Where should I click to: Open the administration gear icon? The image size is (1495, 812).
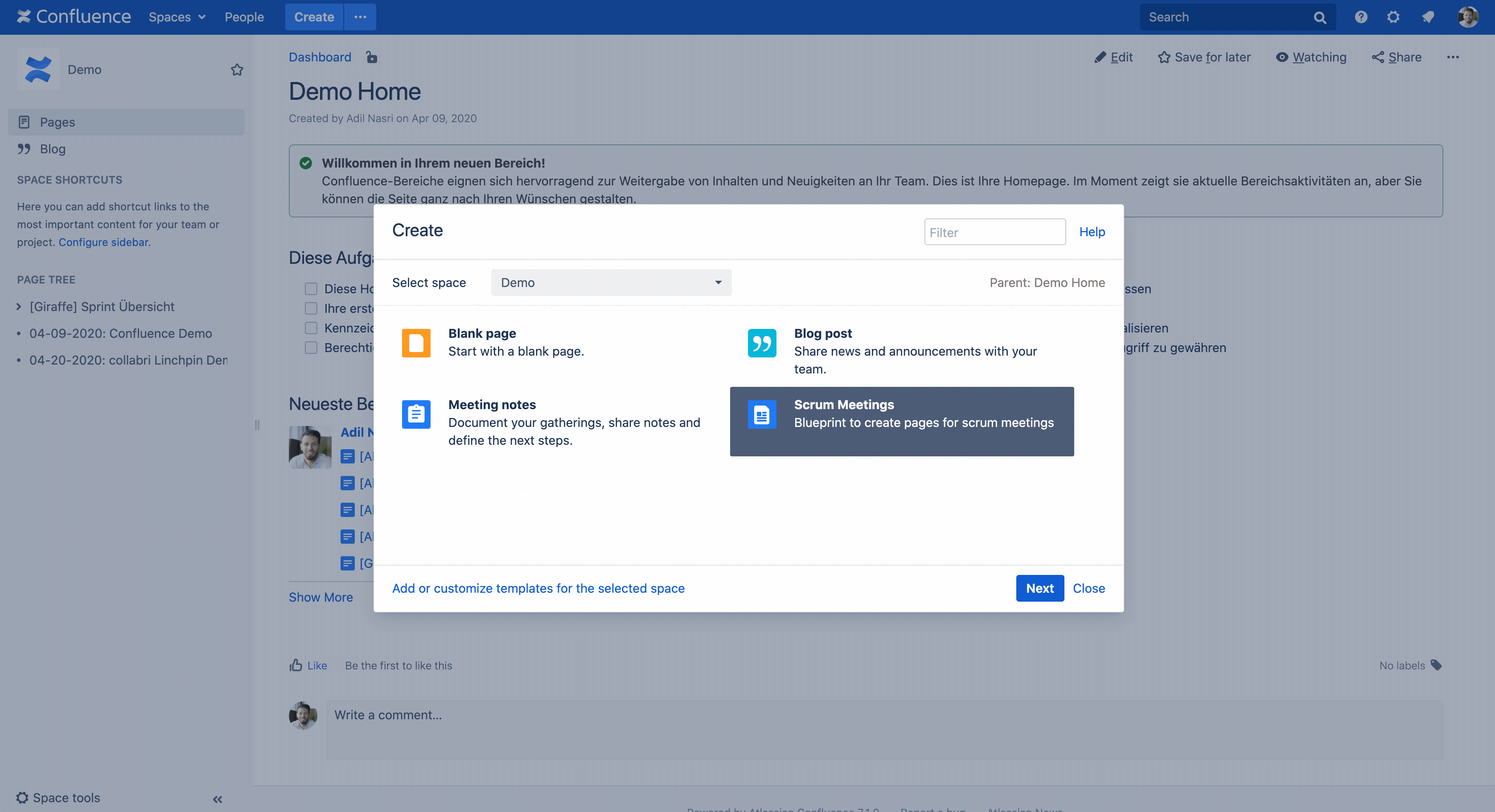pos(1393,17)
